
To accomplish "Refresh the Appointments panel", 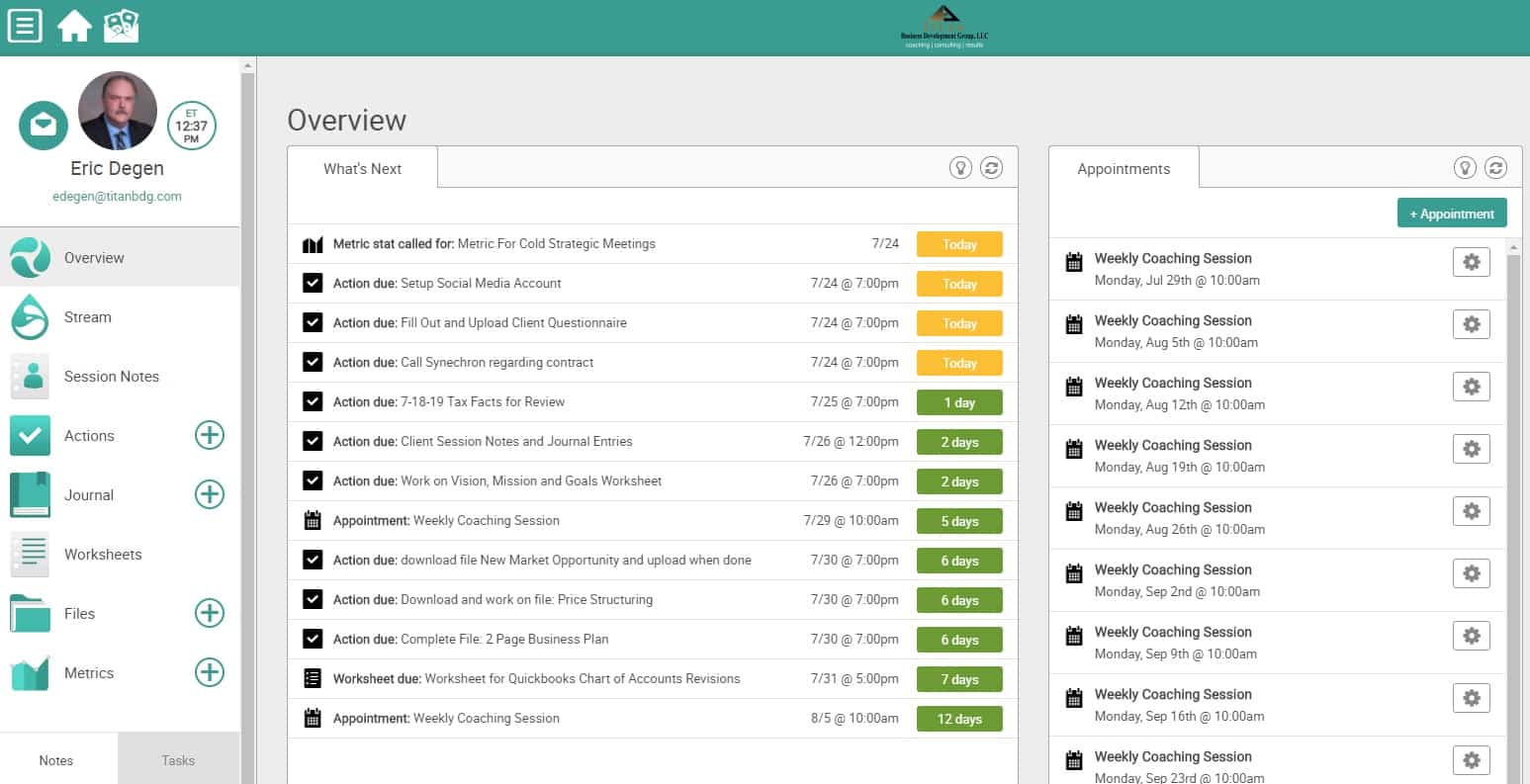I will click(x=1495, y=167).
